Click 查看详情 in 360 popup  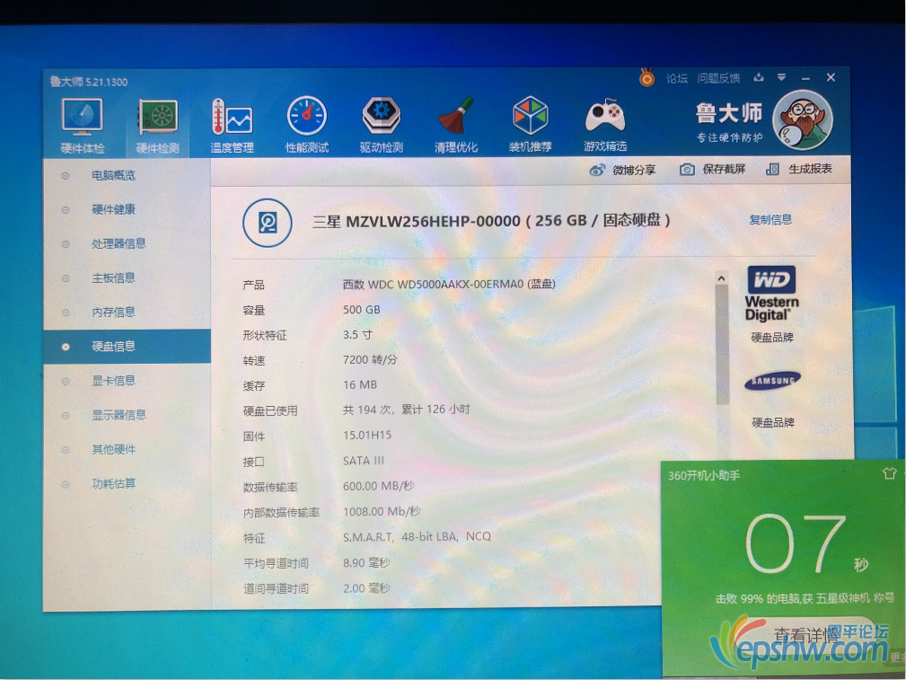click(805, 636)
